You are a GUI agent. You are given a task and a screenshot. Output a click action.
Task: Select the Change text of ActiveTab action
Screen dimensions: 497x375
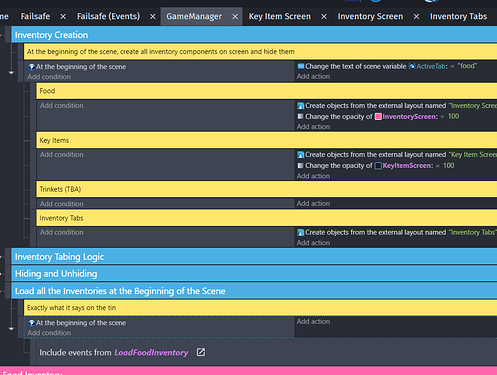click(x=387, y=66)
